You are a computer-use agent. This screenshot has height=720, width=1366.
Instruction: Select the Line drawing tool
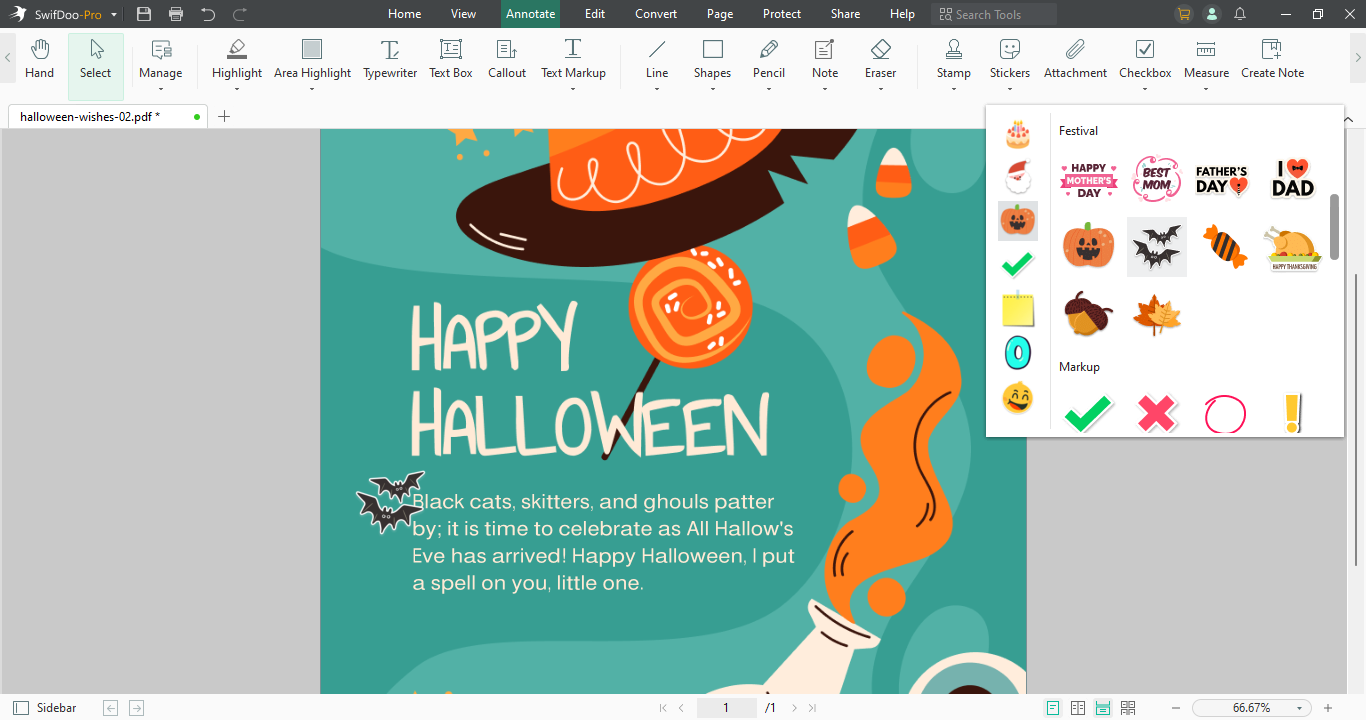[x=657, y=60]
